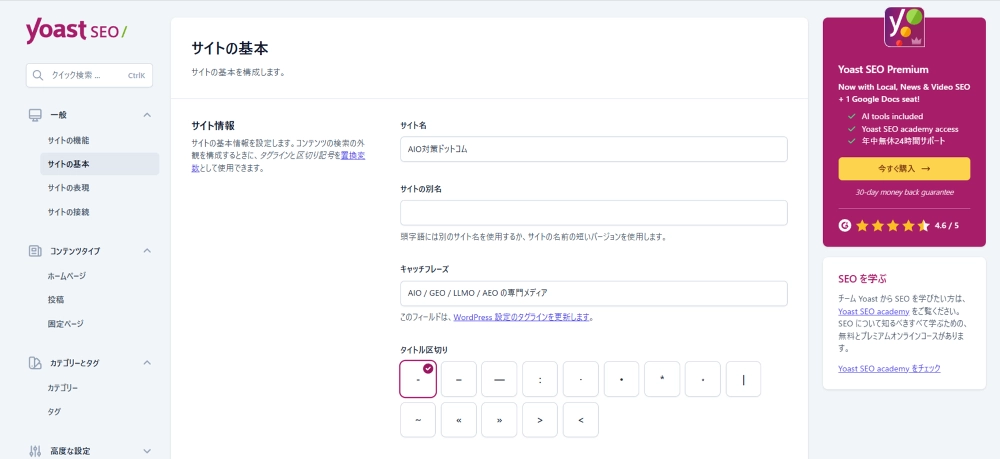The width and height of the screenshot is (1000, 459).
Task: Select the colon title separator
Action: tap(540, 380)
